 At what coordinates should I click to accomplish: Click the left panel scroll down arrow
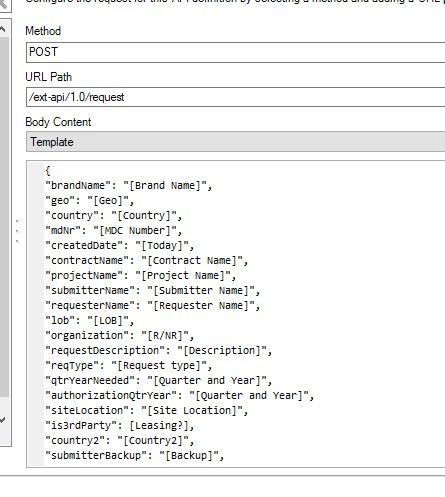(x=3, y=420)
